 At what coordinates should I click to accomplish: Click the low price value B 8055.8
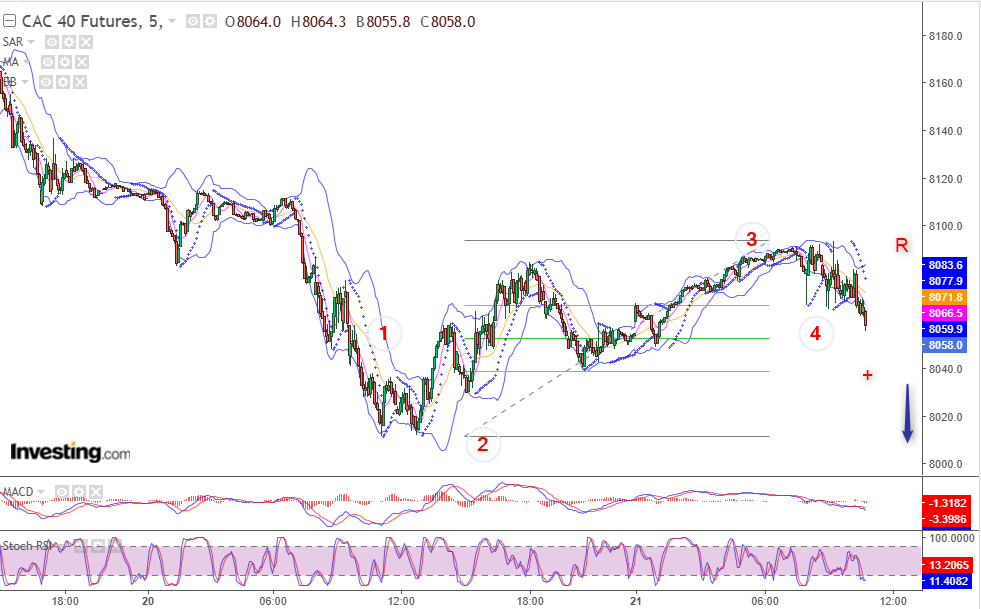383,22
